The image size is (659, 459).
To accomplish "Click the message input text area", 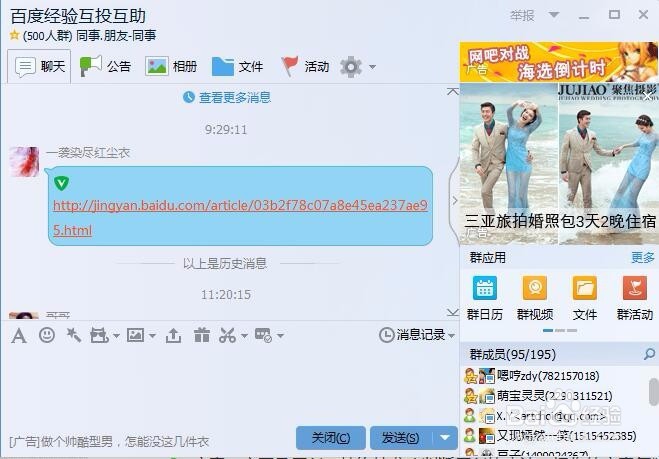I will [229, 385].
